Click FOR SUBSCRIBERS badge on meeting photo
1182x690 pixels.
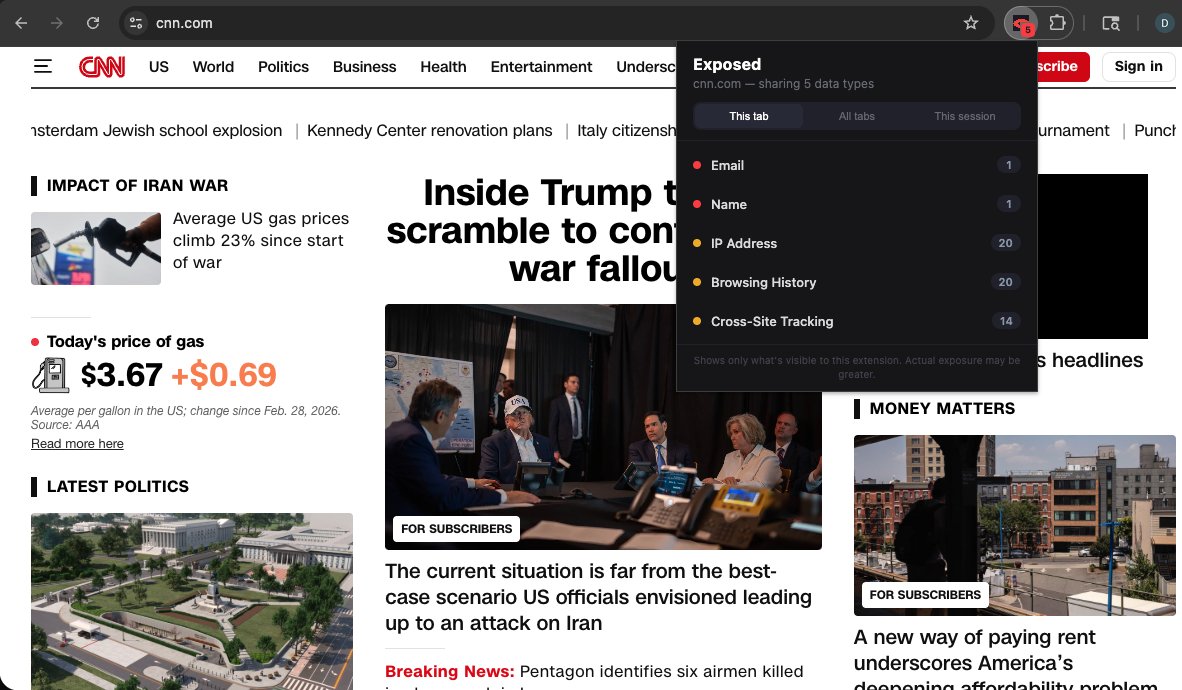[456, 529]
